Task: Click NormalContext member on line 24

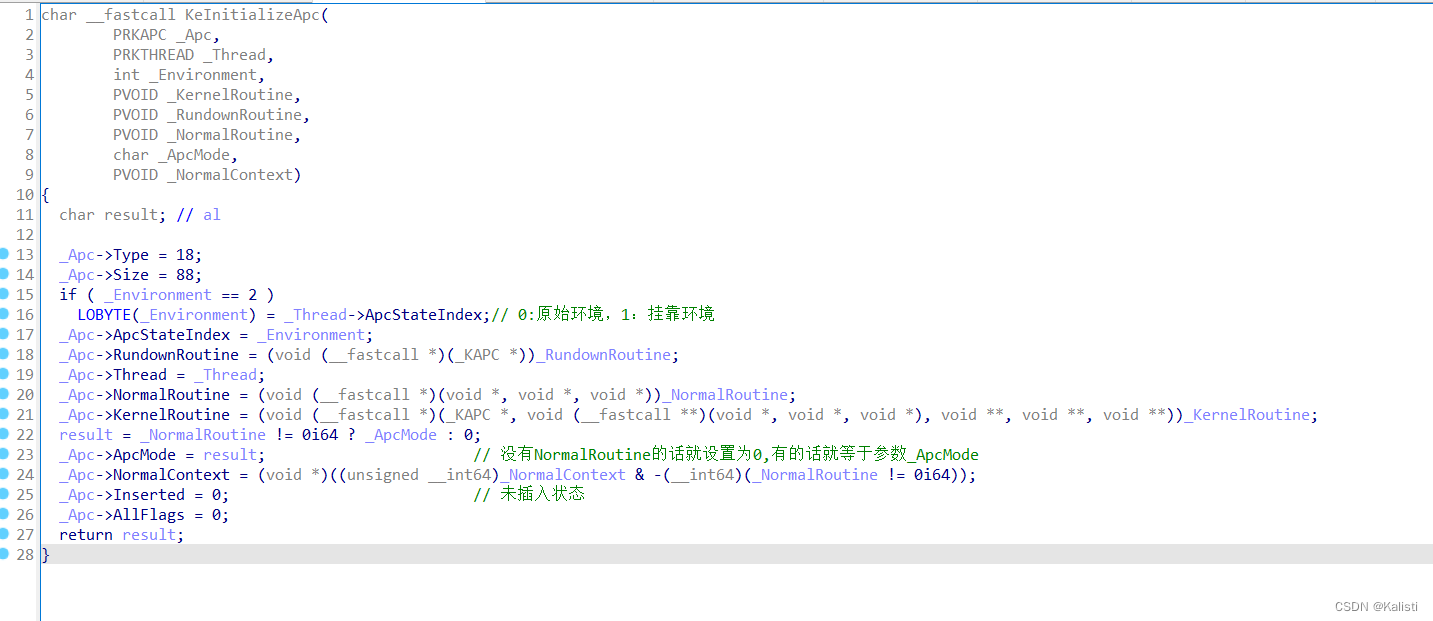Action: 171,475
